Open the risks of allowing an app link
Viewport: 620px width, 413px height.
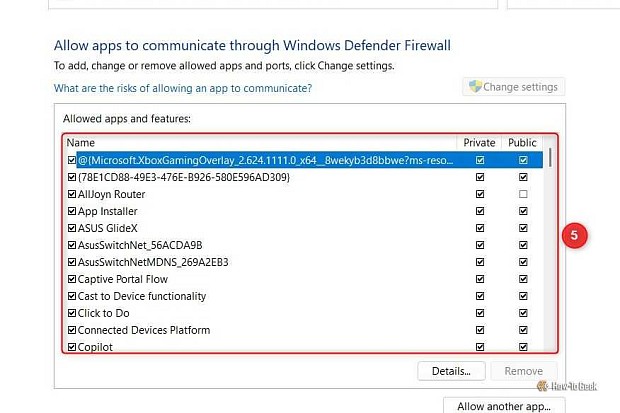183,88
